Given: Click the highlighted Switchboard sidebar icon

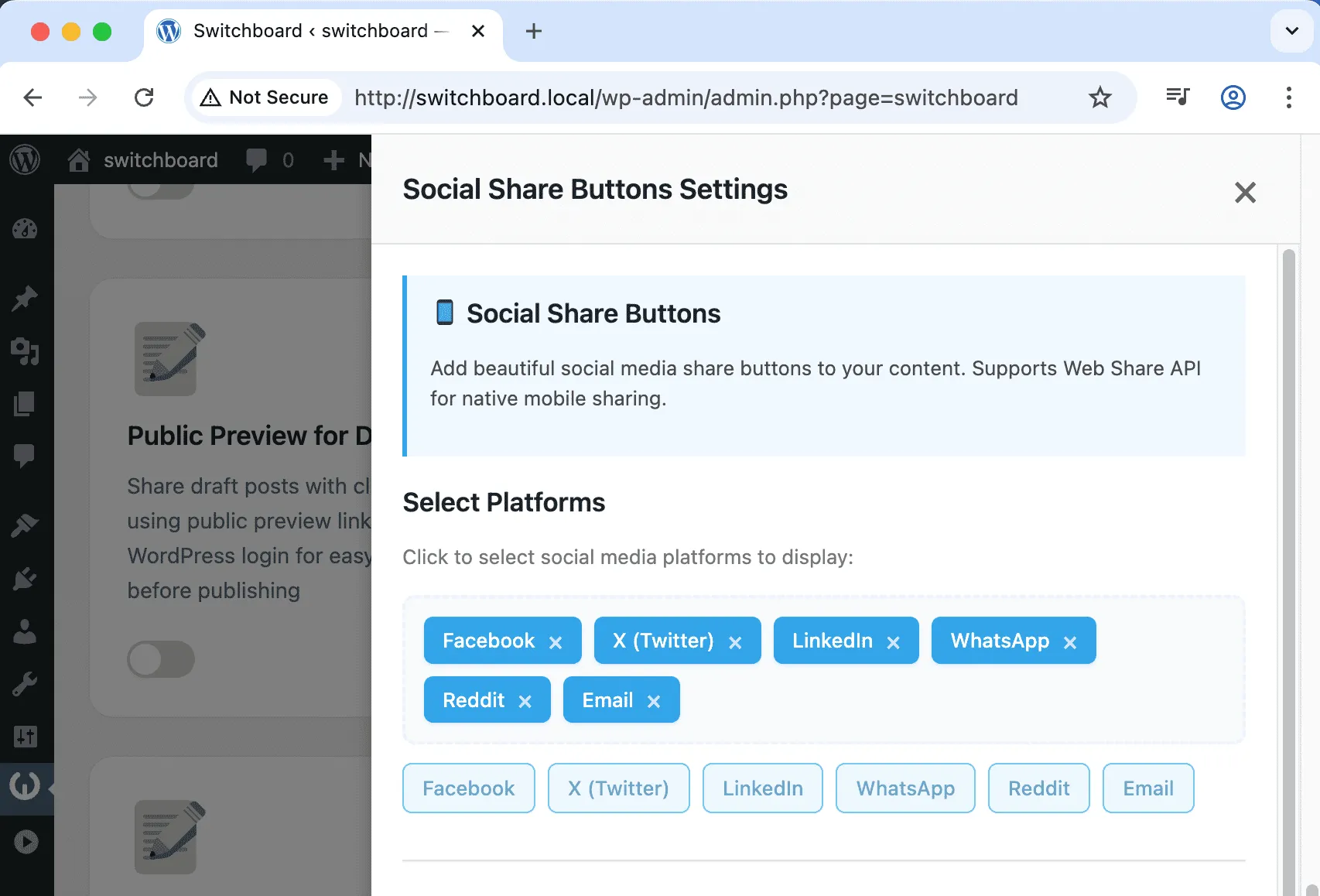Looking at the screenshot, I should click(x=26, y=787).
